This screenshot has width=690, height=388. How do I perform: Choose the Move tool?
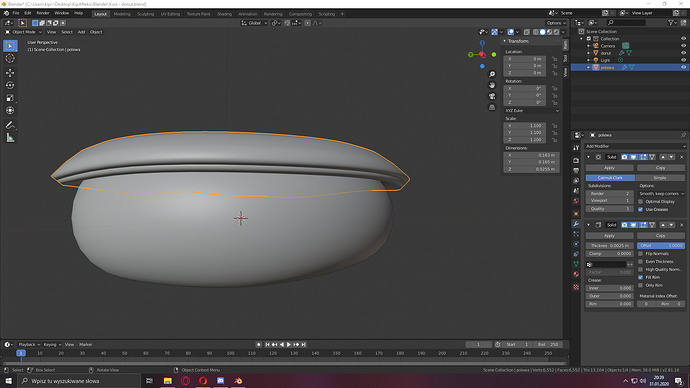[x=10, y=73]
